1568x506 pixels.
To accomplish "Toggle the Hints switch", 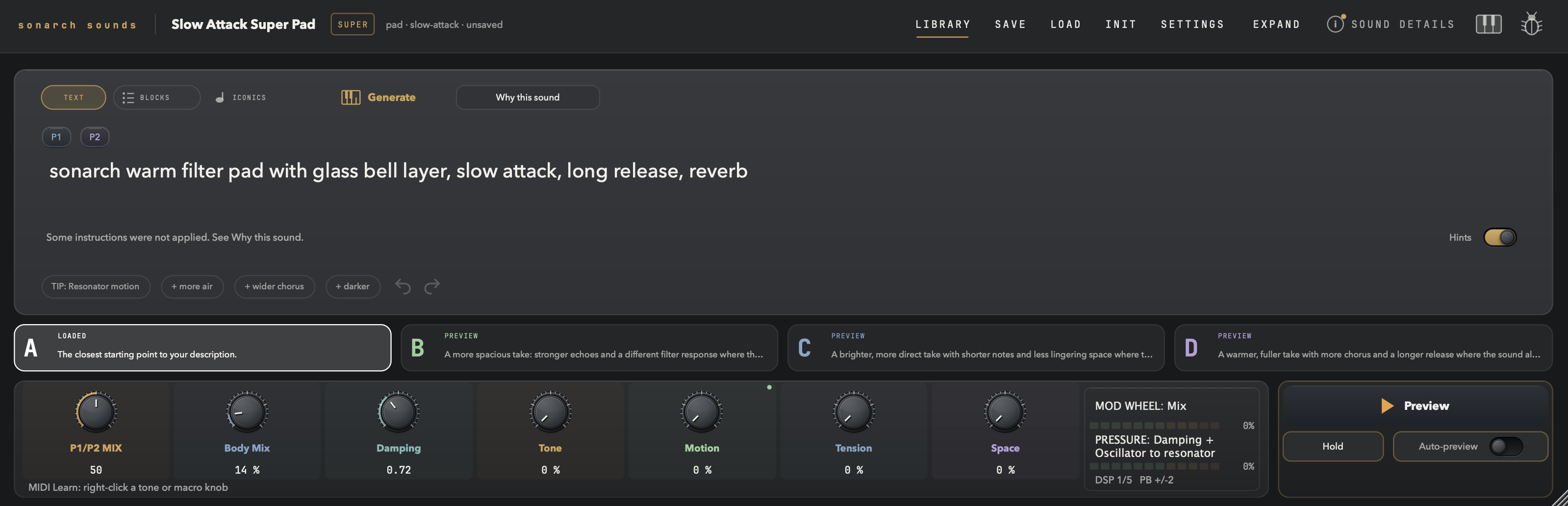I will (1499, 237).
